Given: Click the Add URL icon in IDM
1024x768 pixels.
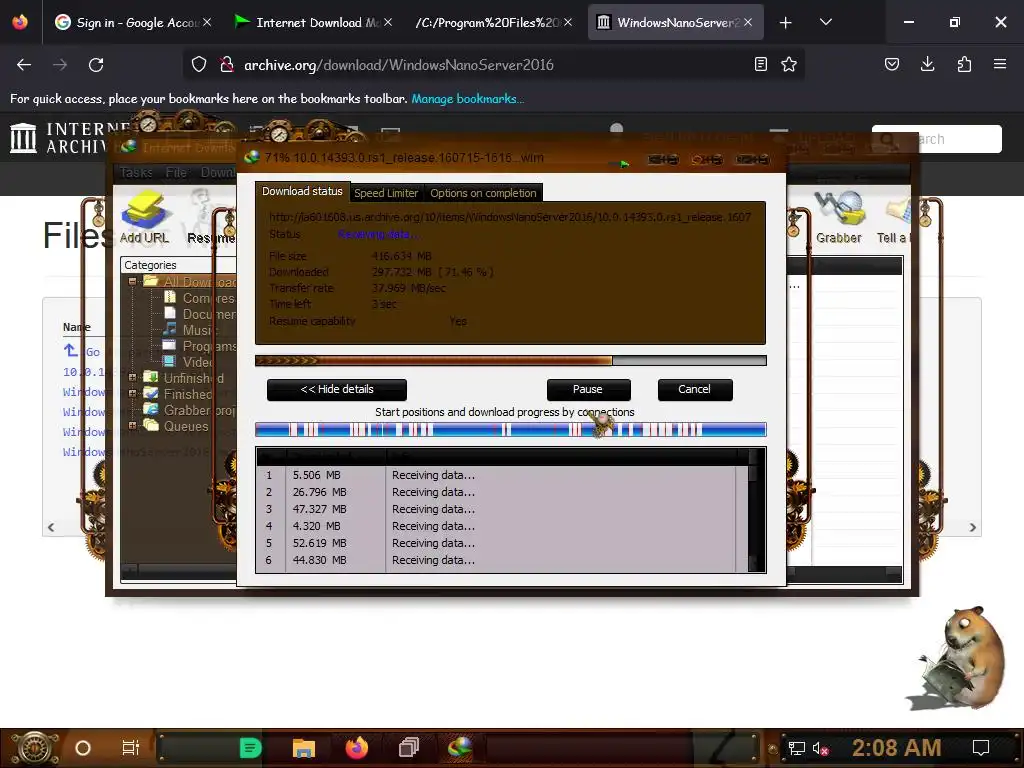Looking at the screenshot, I should (144, 217).
